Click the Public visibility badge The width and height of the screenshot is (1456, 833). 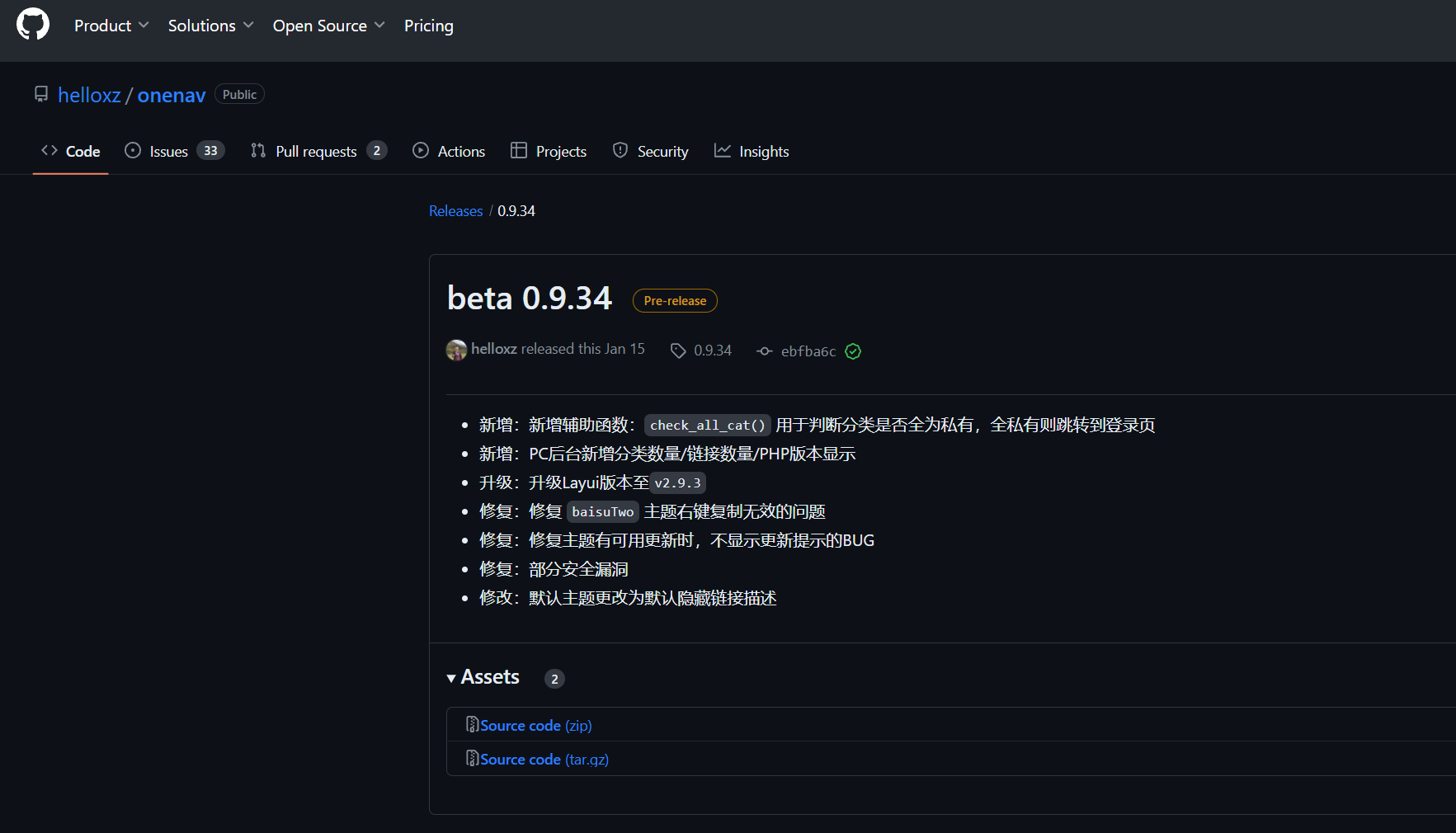pyautogui.click(x=239, y=94)
